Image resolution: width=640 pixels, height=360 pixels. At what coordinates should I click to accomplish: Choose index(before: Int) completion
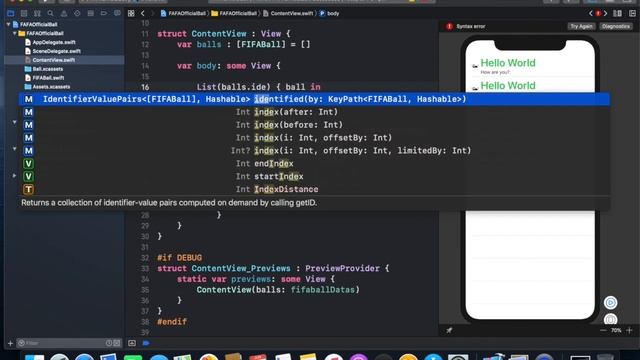click(x=314, y=125)
